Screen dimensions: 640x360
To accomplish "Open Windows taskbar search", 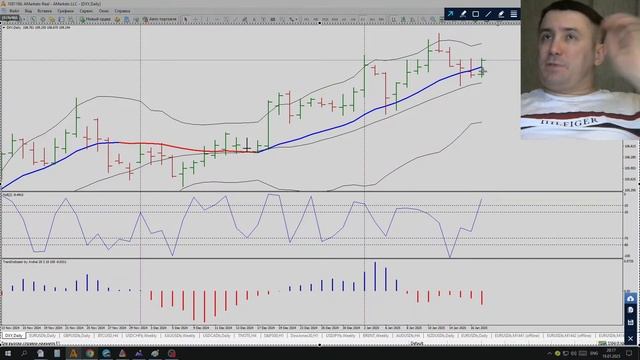I will tap(24, 353).
